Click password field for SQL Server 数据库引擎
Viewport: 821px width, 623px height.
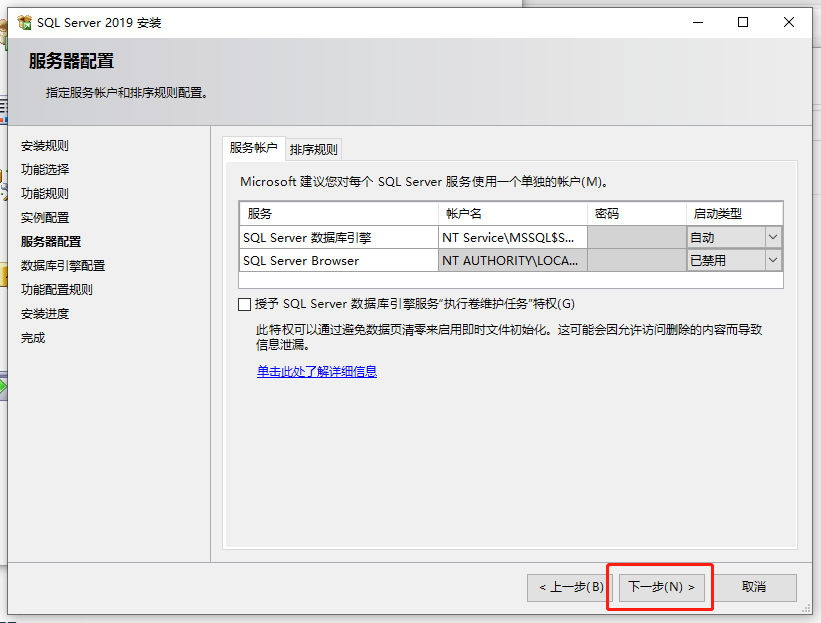pyautogui.click(x=637, y=238)
